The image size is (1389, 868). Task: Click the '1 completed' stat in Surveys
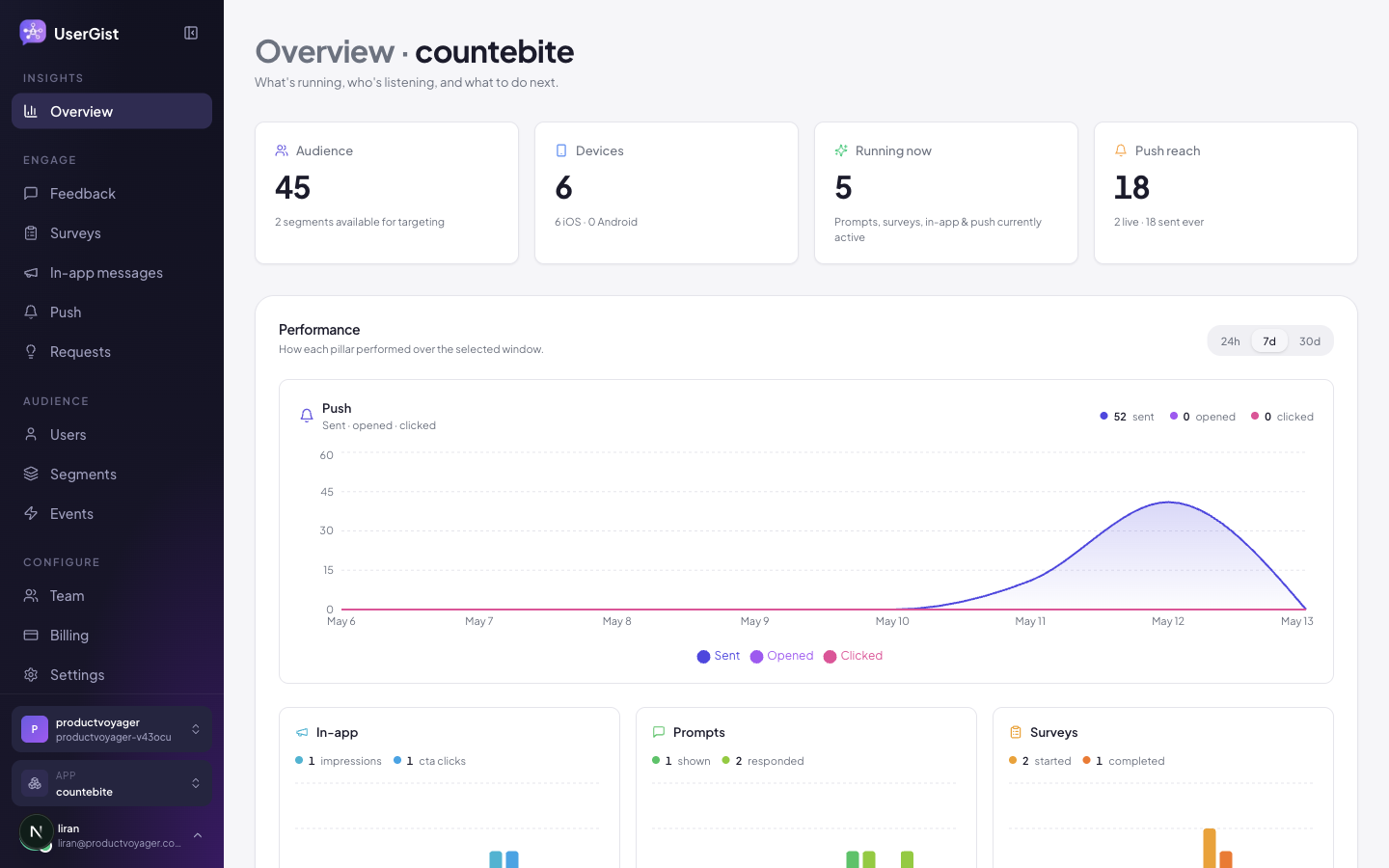click(x=1124, y=761)
